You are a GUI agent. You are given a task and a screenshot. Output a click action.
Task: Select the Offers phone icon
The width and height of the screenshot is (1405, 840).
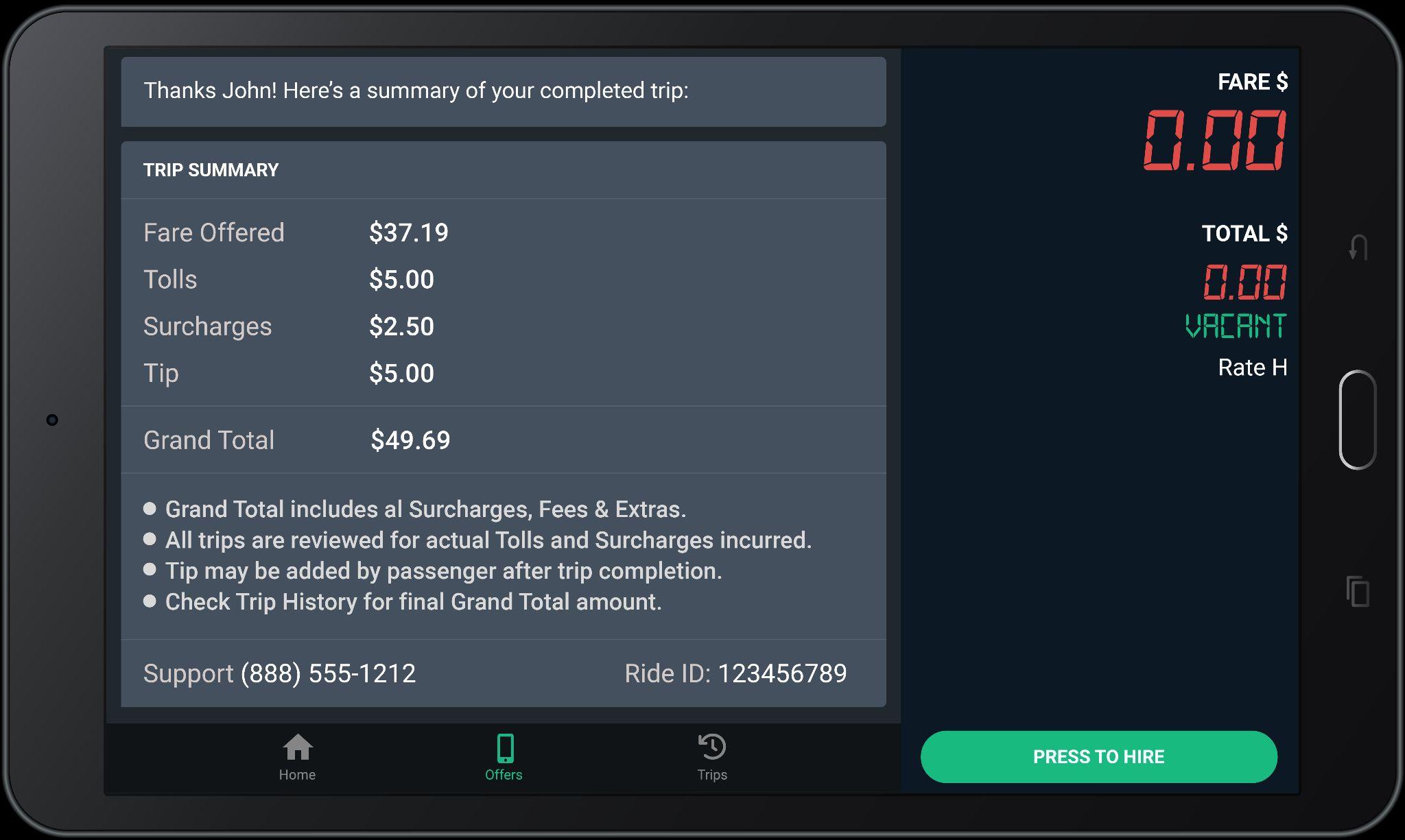click(505, 748)
